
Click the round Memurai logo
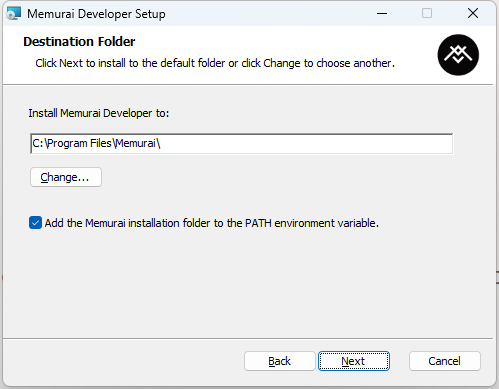(458, 55)
